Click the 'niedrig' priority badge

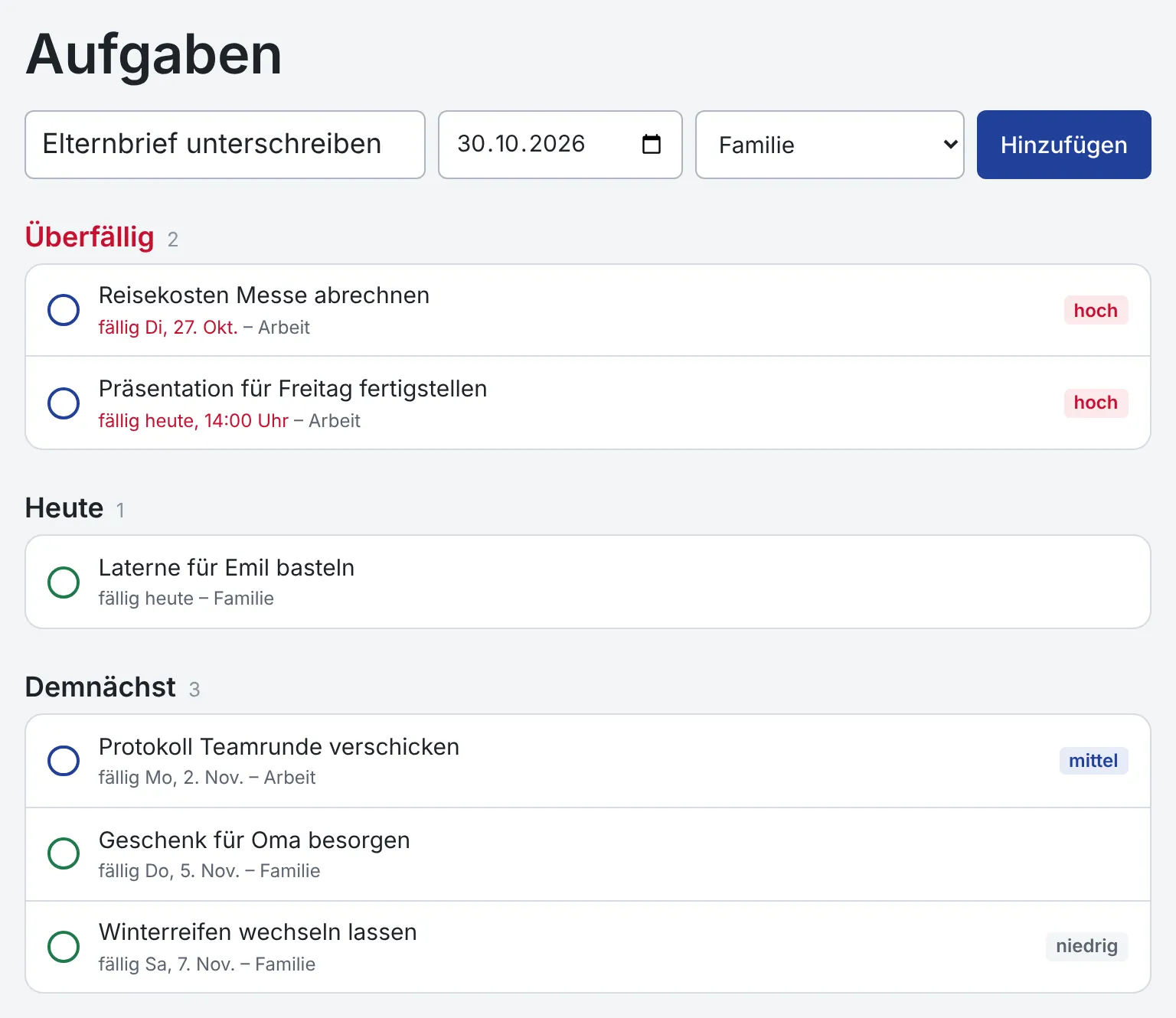pos(1086,946)
